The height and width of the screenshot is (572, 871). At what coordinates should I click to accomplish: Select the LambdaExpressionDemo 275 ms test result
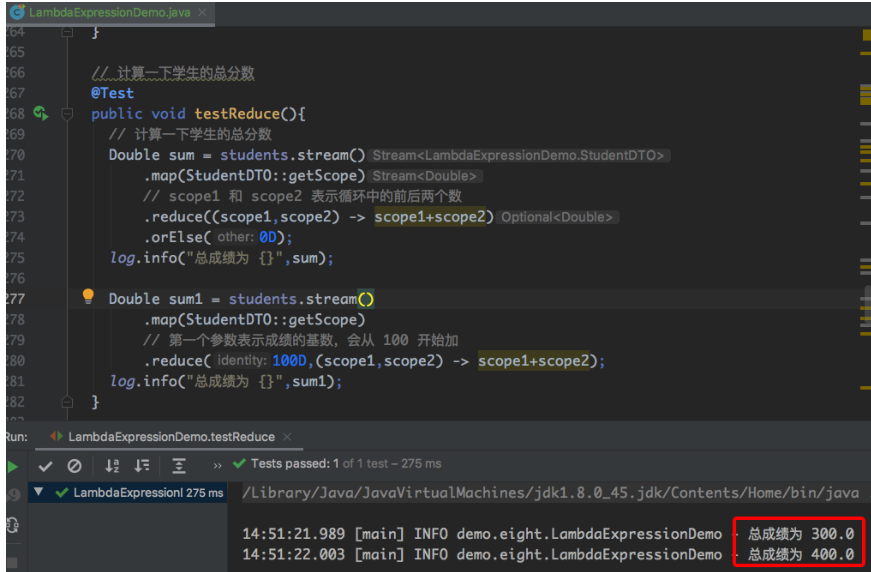point(128,493)
